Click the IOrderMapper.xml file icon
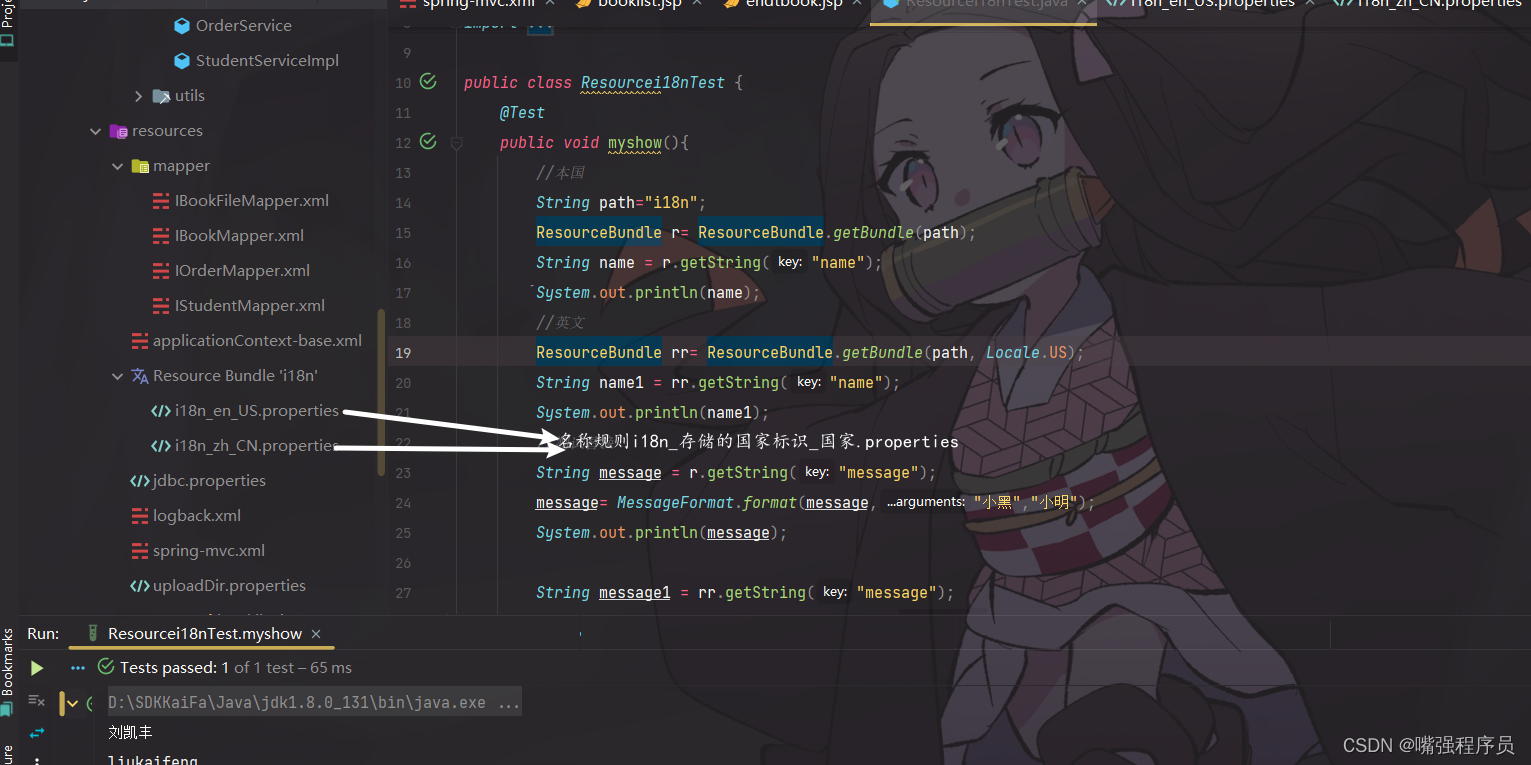1531x765 pixels. tap(160, 271)
